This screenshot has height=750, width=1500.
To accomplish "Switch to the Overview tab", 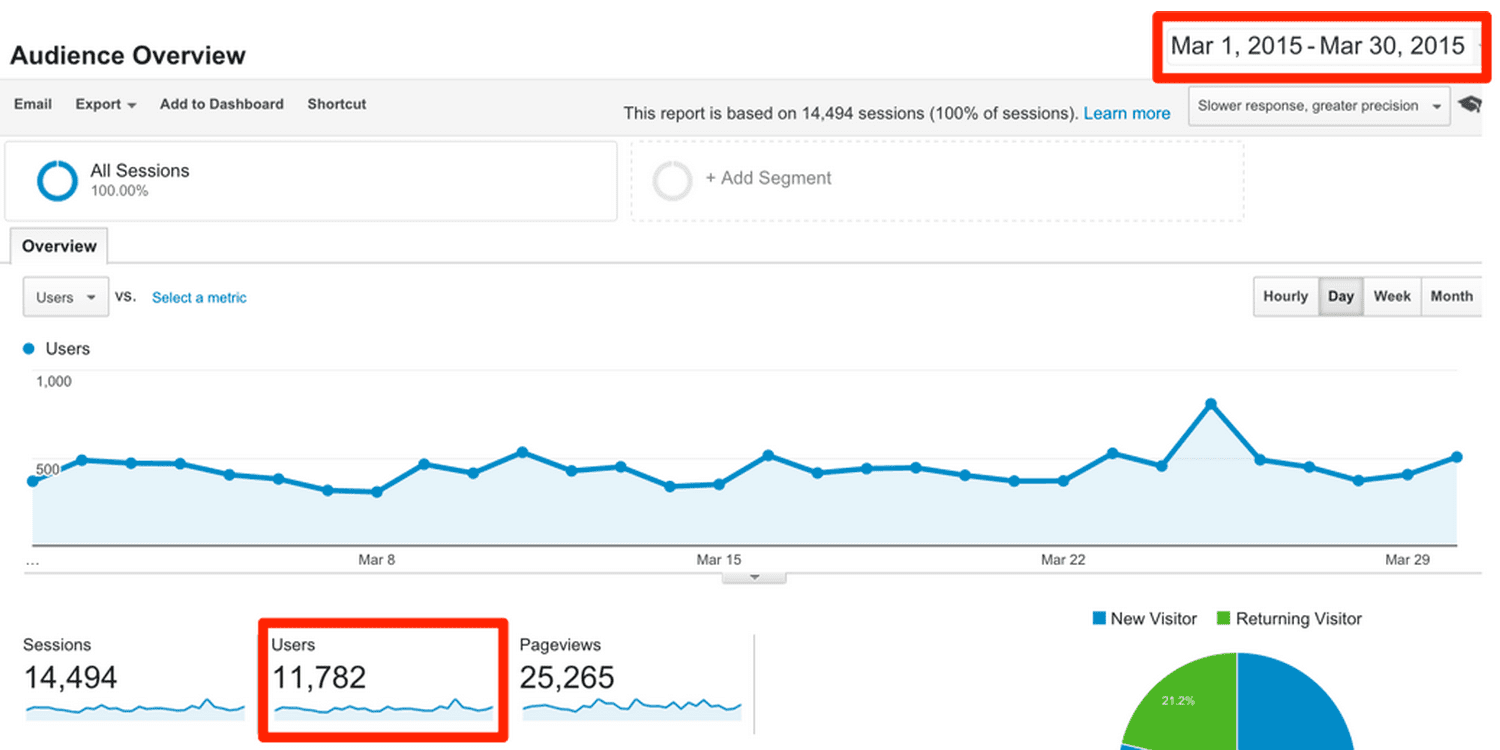I will coord(59,246).
